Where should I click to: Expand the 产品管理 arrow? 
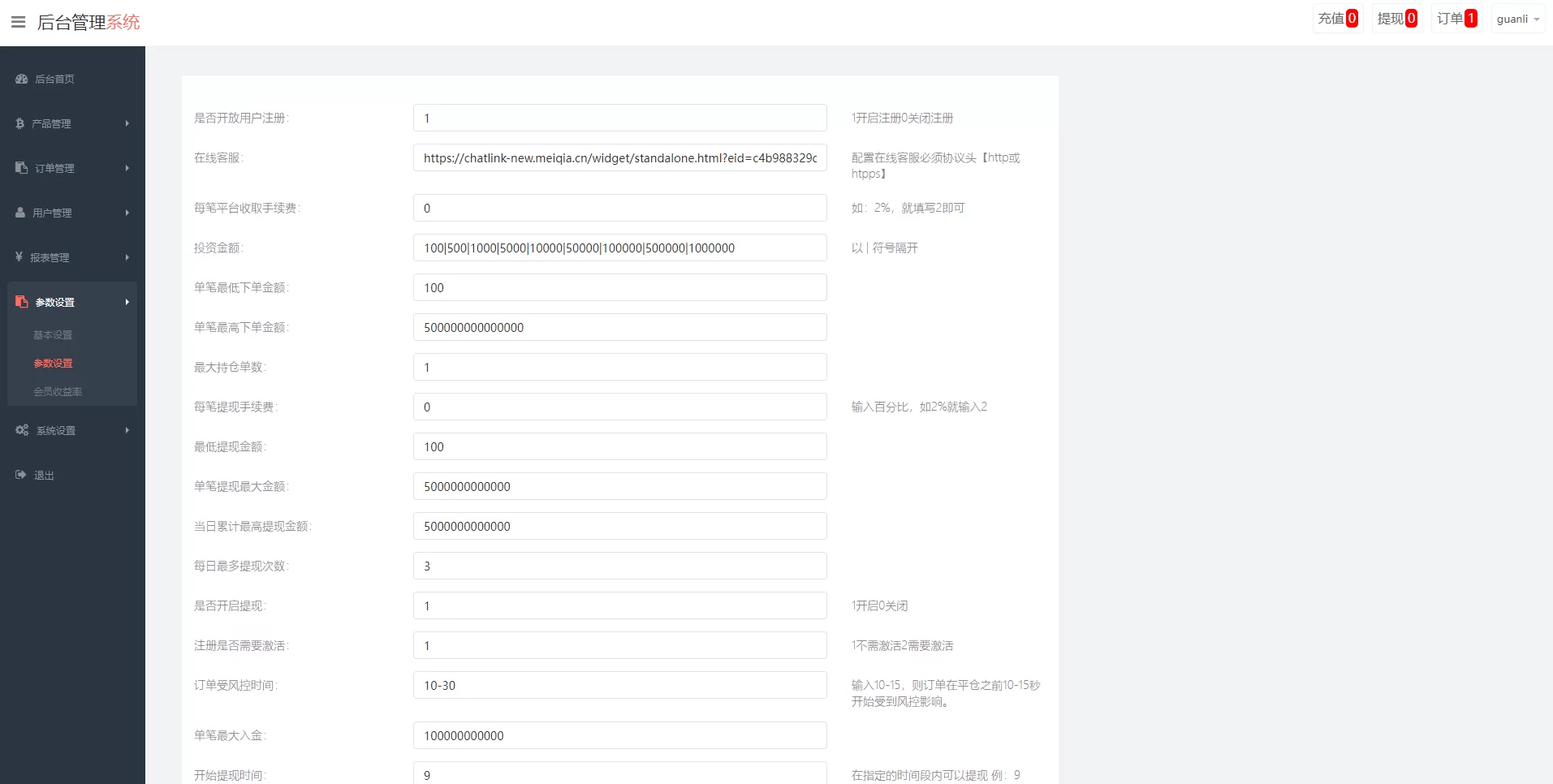click(x=127, y=123)
